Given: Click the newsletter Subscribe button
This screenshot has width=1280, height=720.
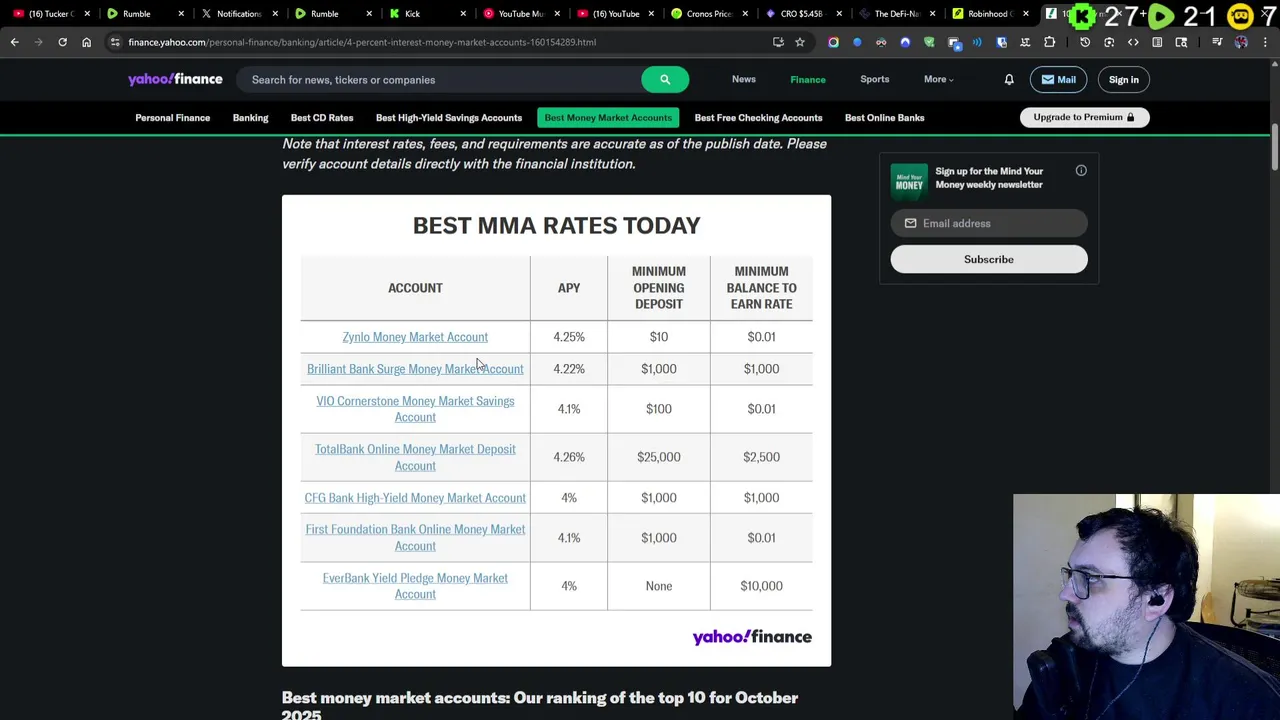Looking at the screenshot, I should pos(989,259).
